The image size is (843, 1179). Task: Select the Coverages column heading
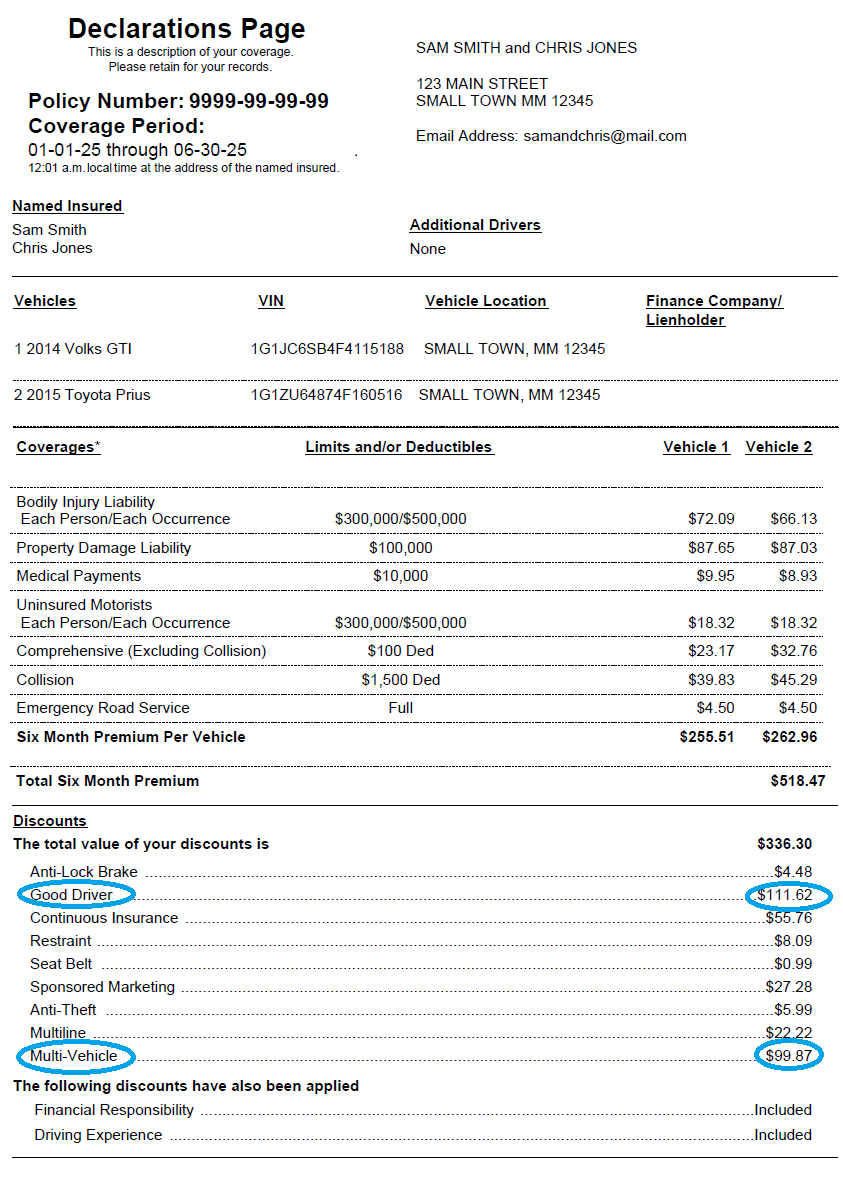pyautogui.click(x=58, y=447)
